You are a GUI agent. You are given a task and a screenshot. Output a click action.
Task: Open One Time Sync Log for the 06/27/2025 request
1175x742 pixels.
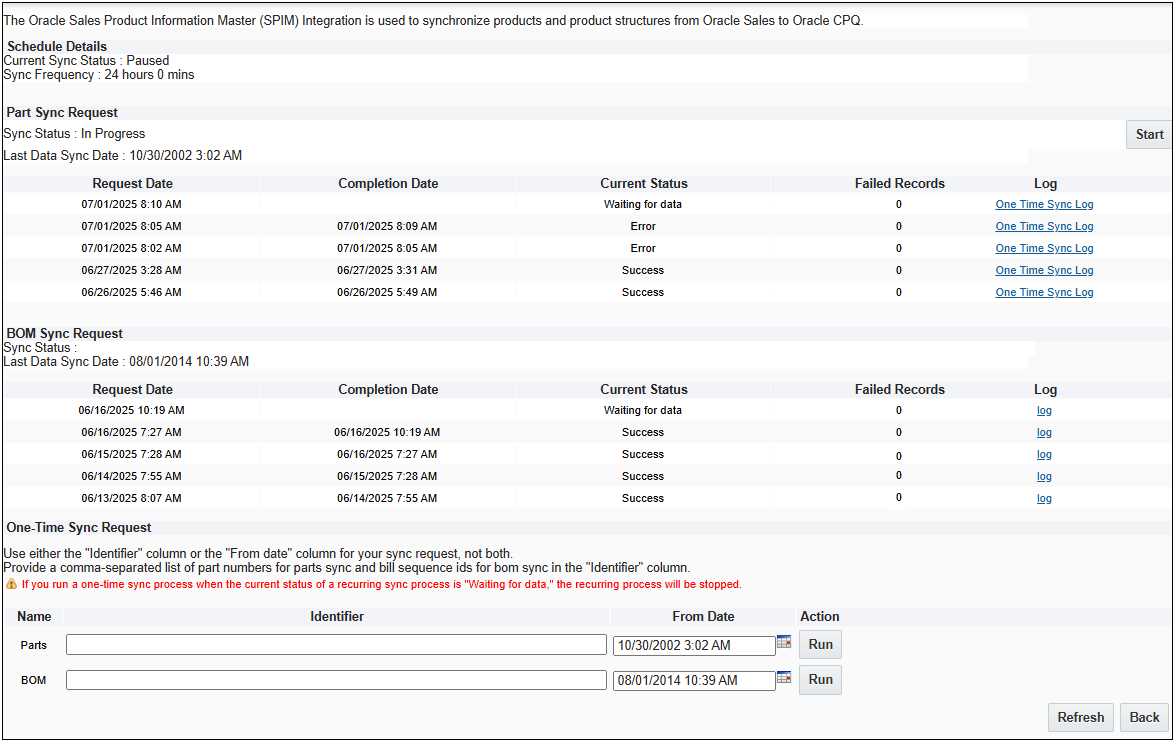1044,270
